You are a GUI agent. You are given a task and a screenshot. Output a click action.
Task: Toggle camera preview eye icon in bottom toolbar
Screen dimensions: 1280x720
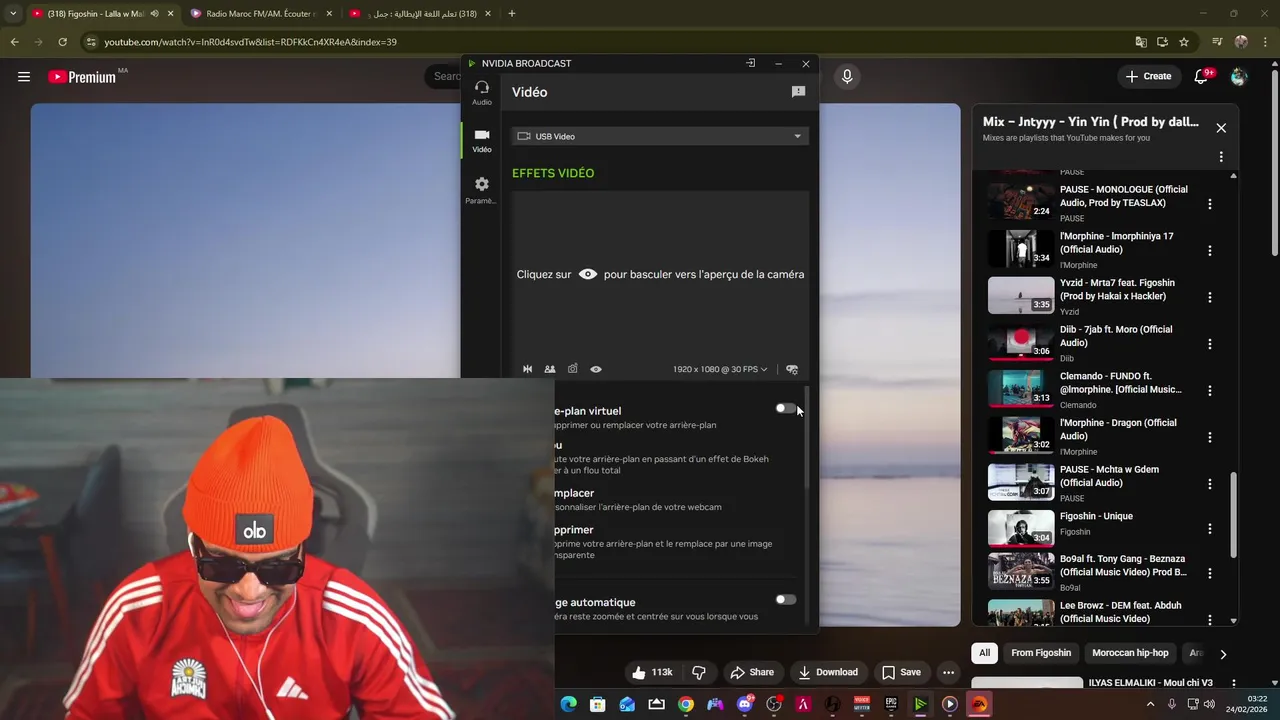[x=596, y=369]
